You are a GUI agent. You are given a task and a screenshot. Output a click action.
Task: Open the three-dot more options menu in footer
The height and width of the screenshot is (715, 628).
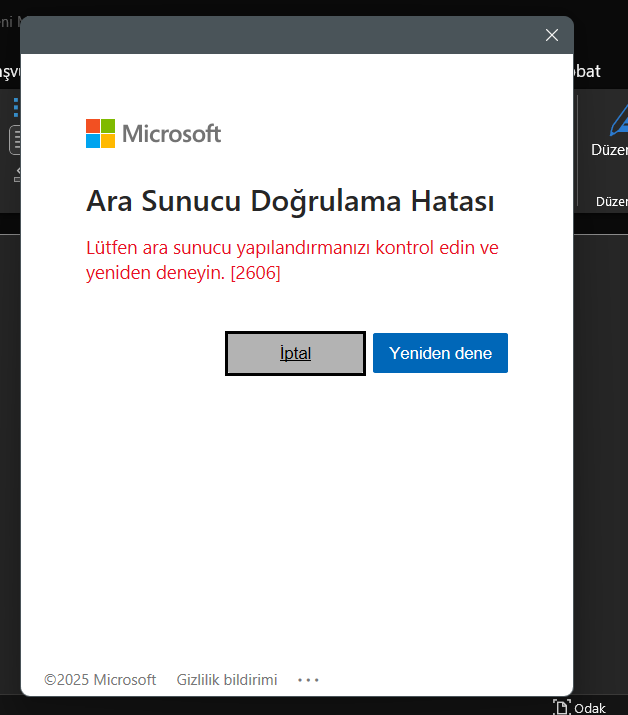coord(308,680)
